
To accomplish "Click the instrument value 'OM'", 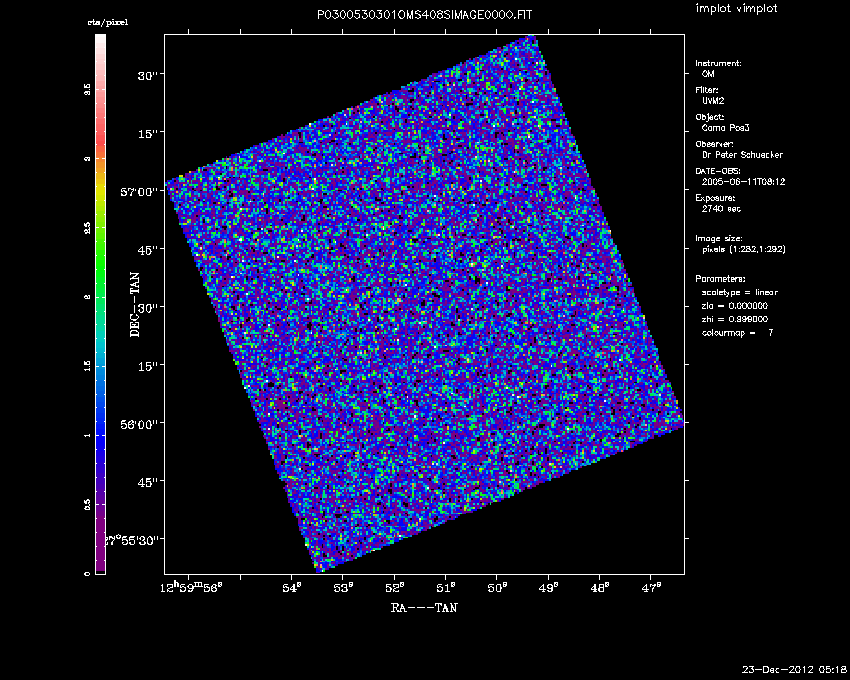I will 708,74.
